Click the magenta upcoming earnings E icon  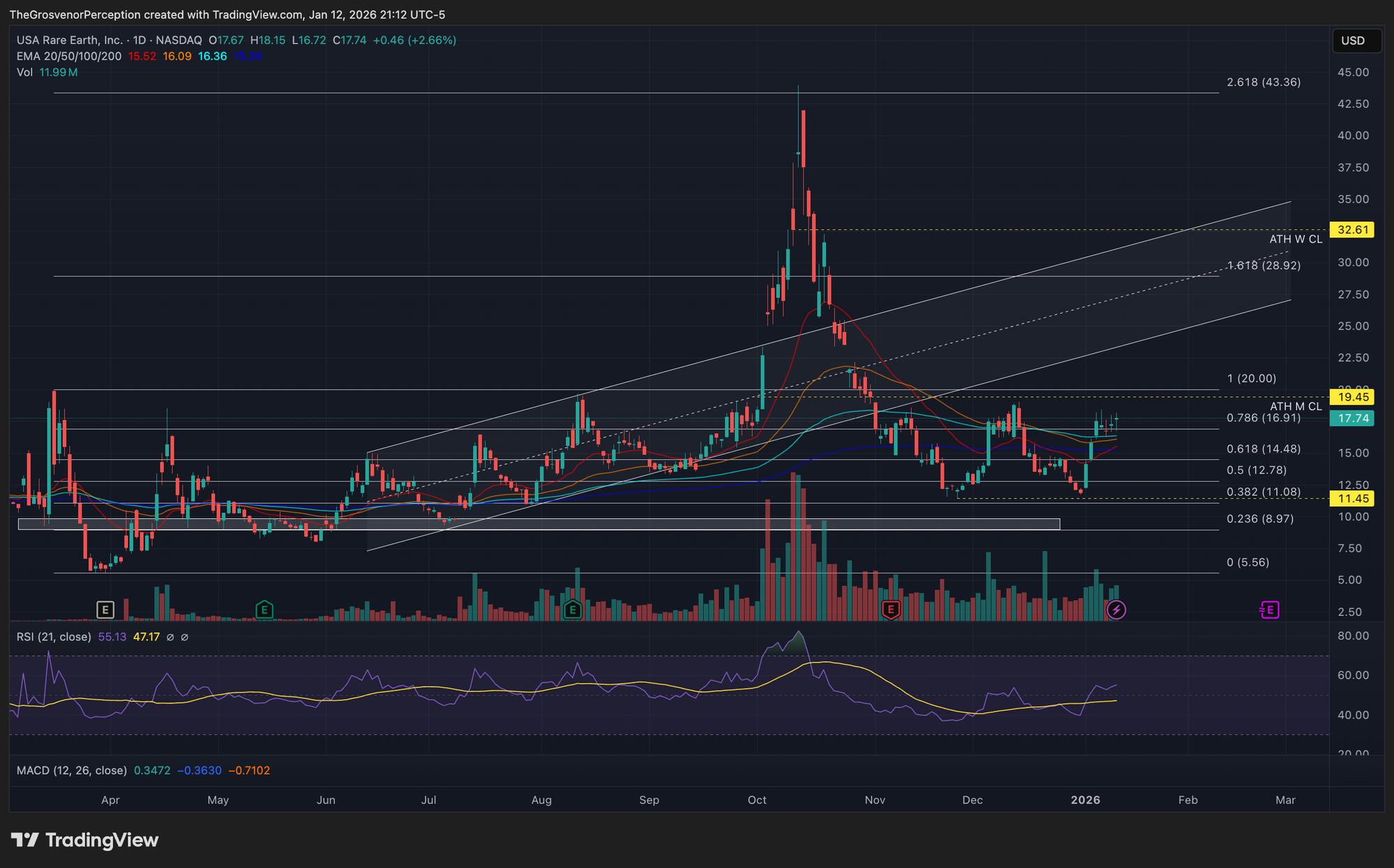tap(1269, 610)
